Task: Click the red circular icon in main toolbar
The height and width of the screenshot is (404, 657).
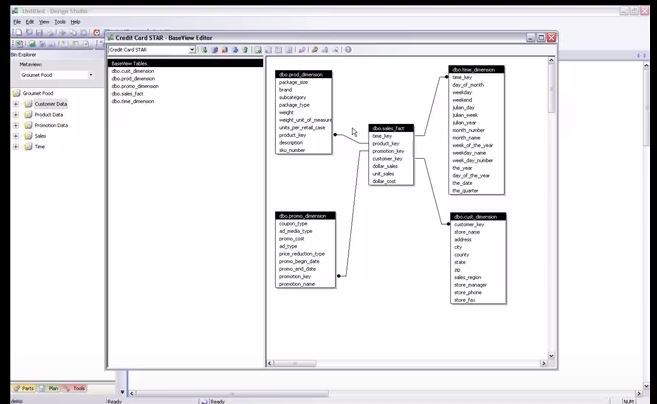Action: click(x=96, y=32)
